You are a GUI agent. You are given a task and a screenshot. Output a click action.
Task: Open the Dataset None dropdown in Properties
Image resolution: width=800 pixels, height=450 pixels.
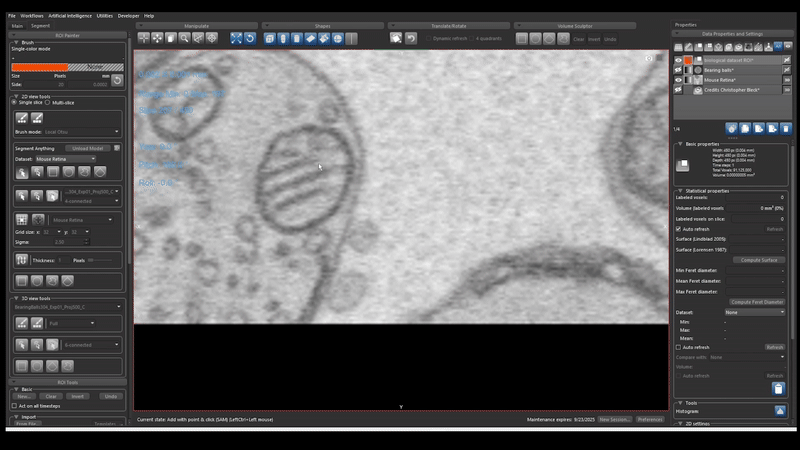click(755, 312)
